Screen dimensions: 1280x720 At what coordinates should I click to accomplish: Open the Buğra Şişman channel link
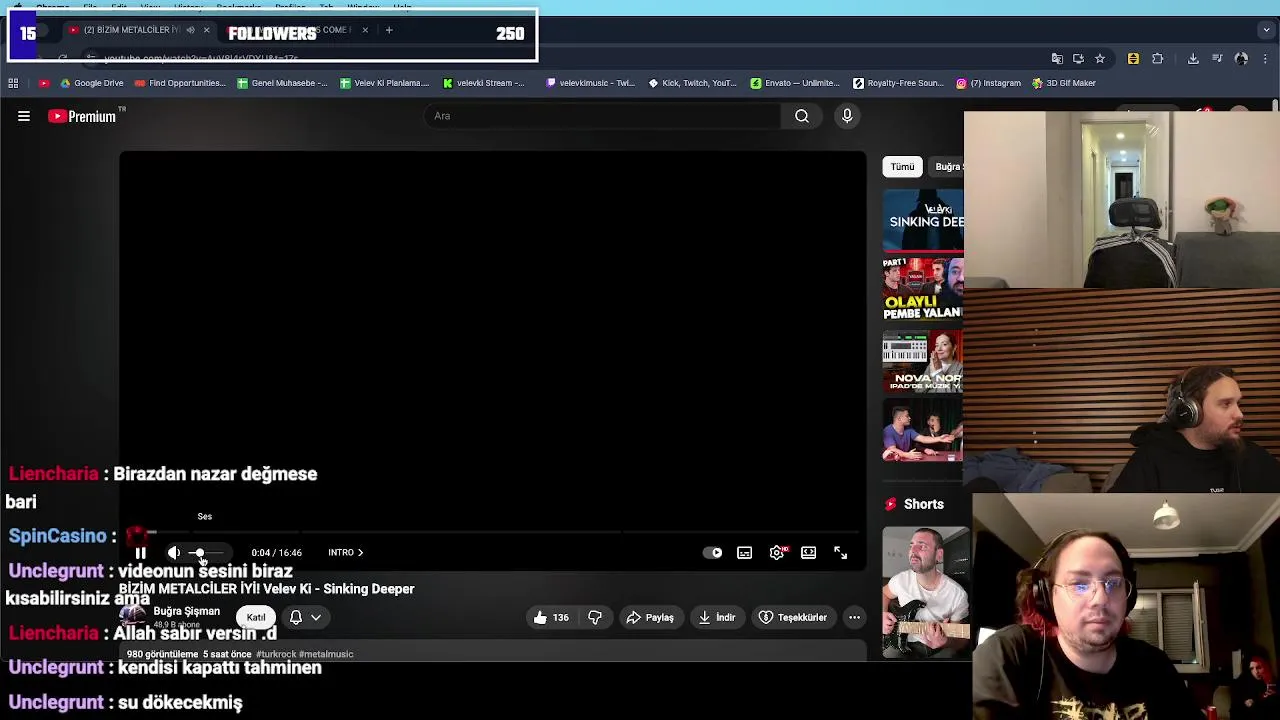click(x=186, y=611)
